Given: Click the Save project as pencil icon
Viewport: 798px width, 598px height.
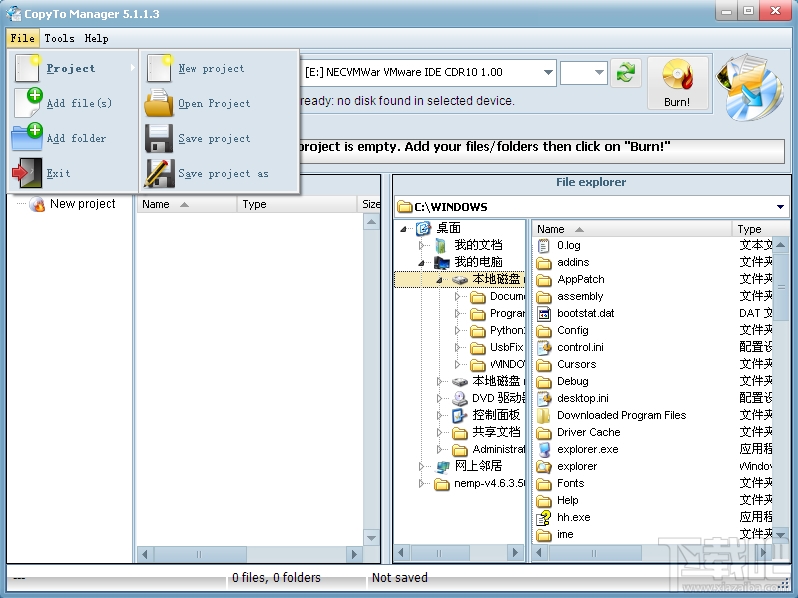Looking at the screenshot, I should (x=159, y=173).
